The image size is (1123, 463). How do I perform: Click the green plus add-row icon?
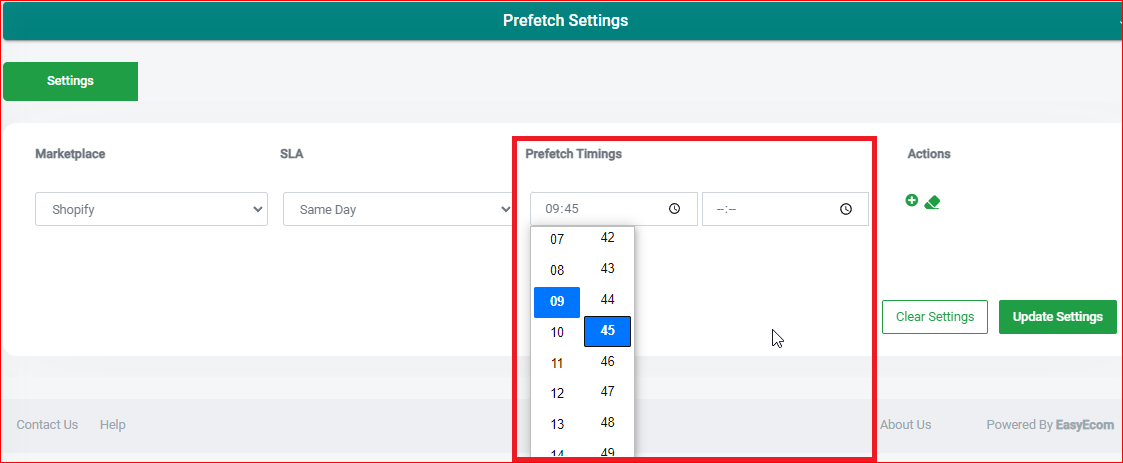pos(911,201)
